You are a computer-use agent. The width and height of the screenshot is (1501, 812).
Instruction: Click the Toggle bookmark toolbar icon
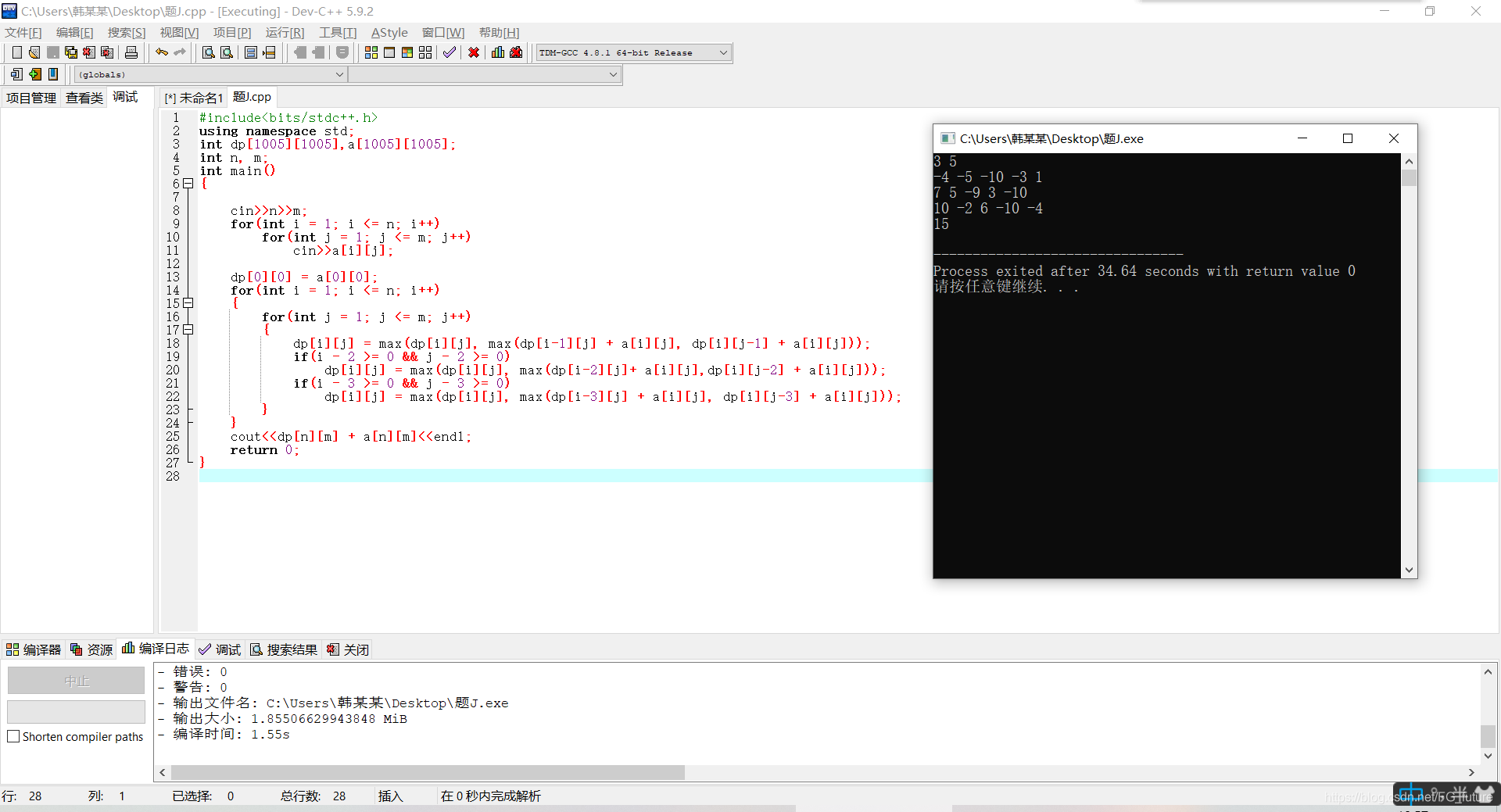(35, 74)
